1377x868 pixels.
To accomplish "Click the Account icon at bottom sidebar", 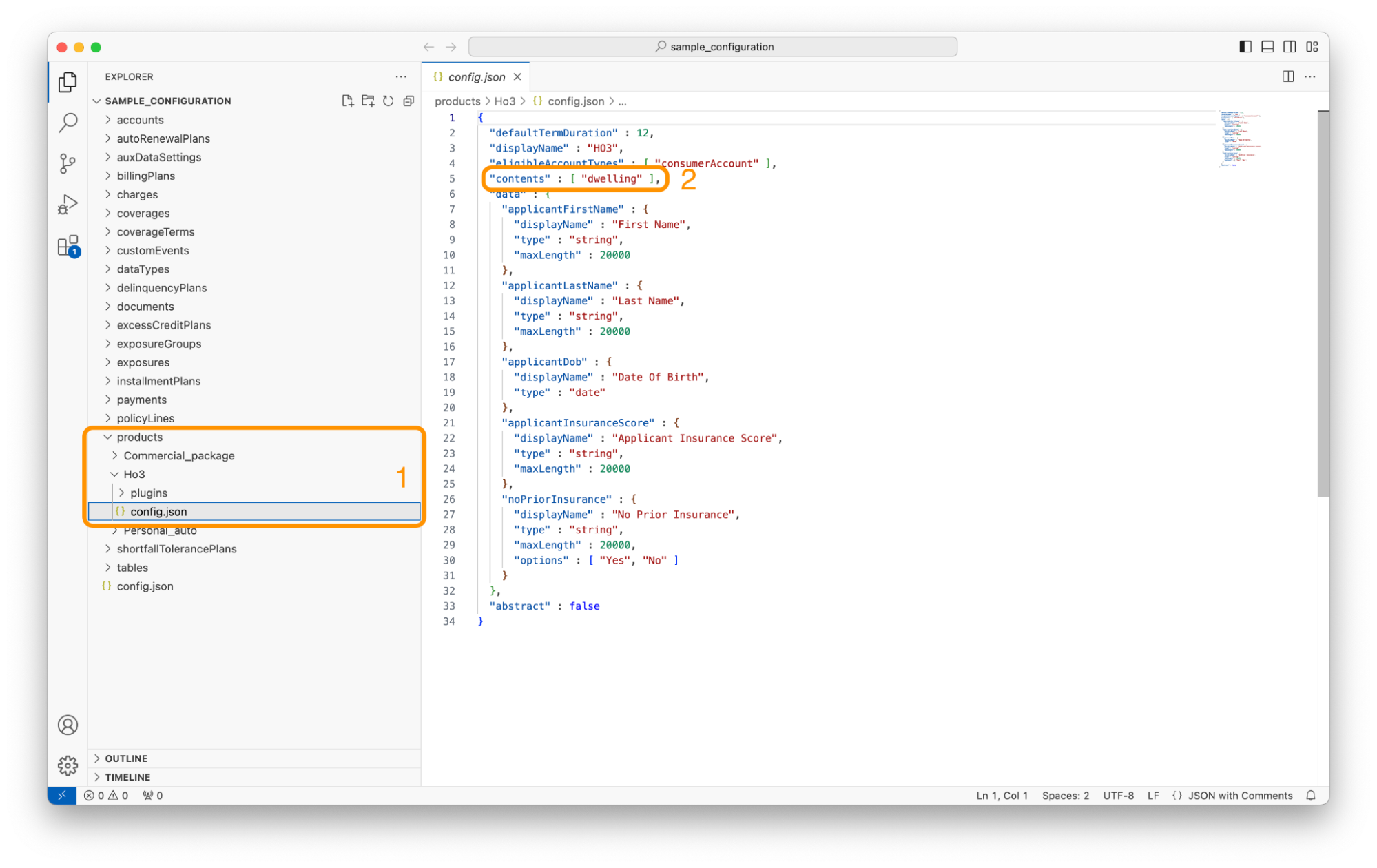I will tap(67, 725).
